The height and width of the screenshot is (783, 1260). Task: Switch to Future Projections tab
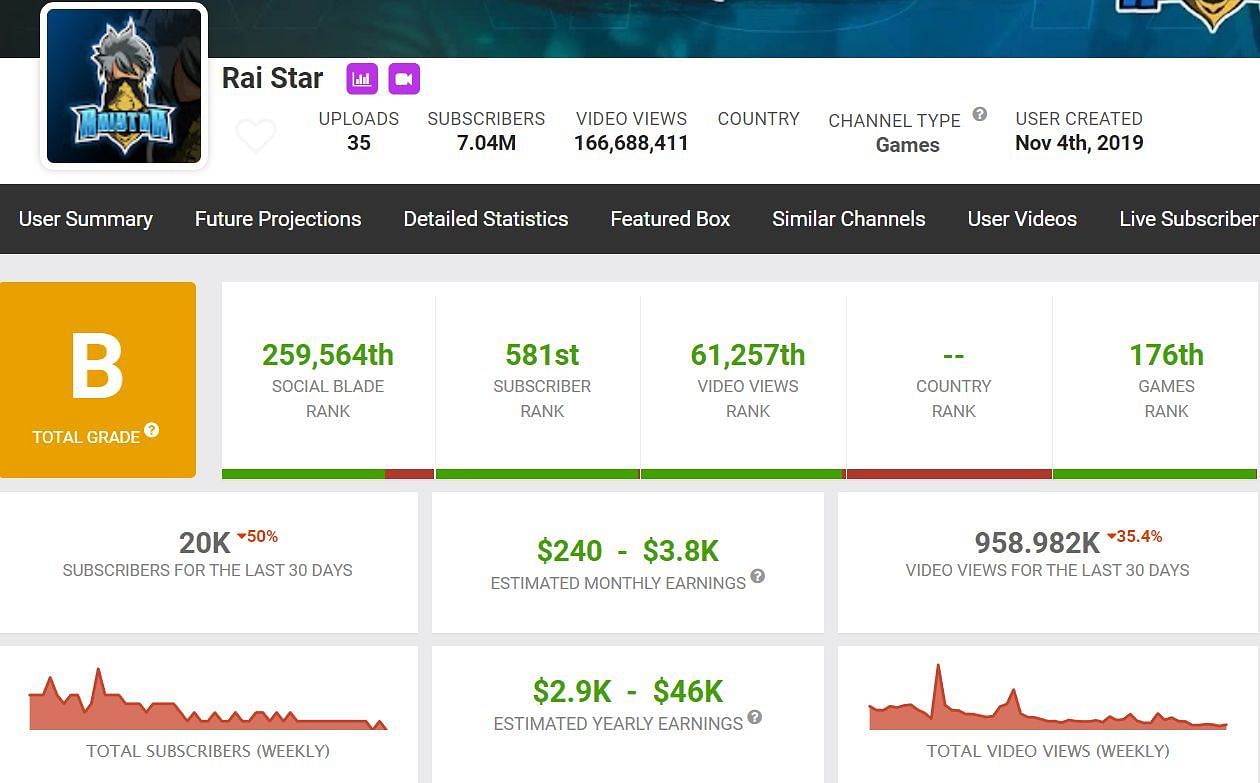(278, 219)
